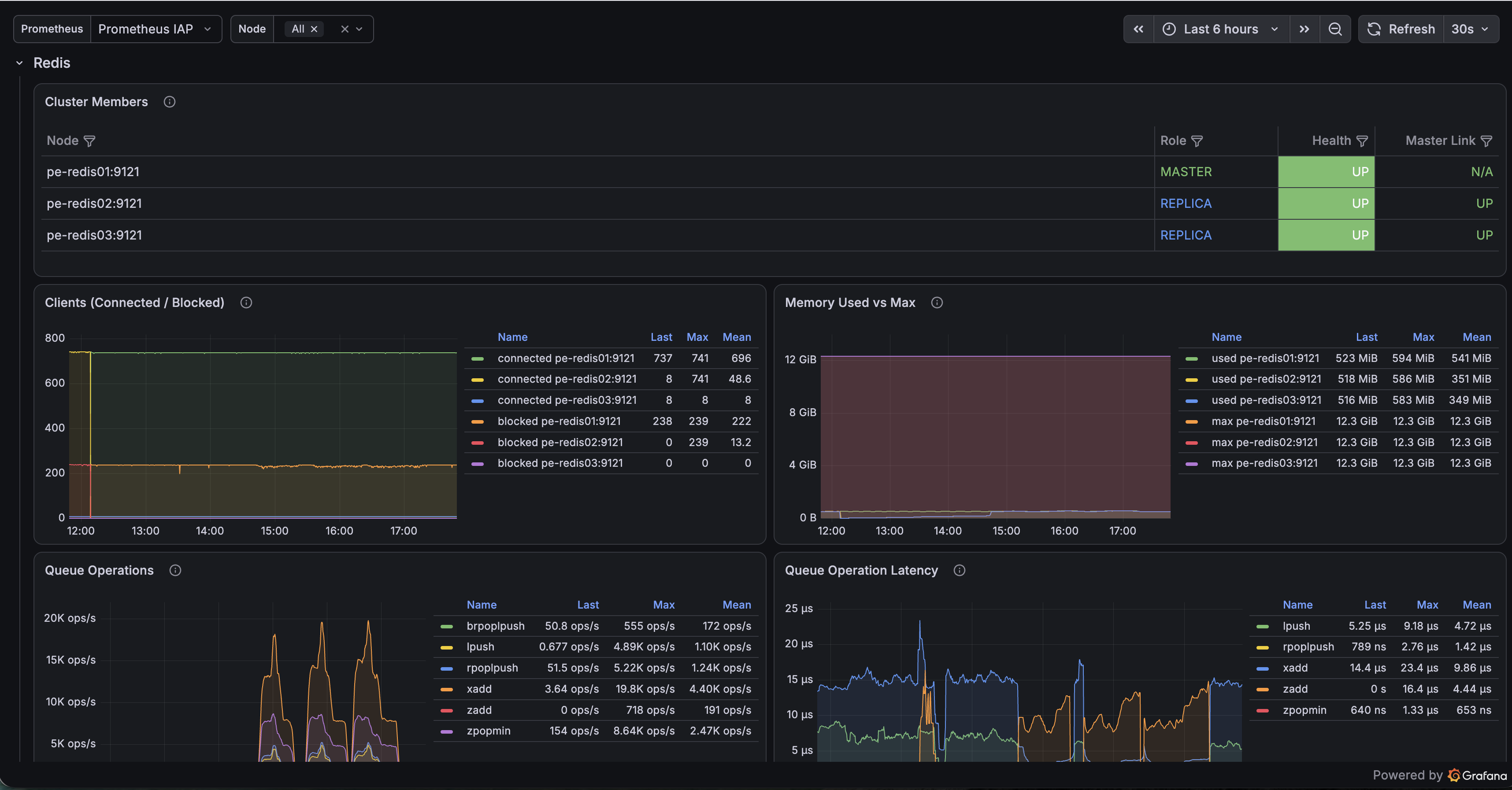The width and height of the screenshot is (1512, 790).
Task: Sort Clients legend by Mean column
Action: click(x=736, y=337)
